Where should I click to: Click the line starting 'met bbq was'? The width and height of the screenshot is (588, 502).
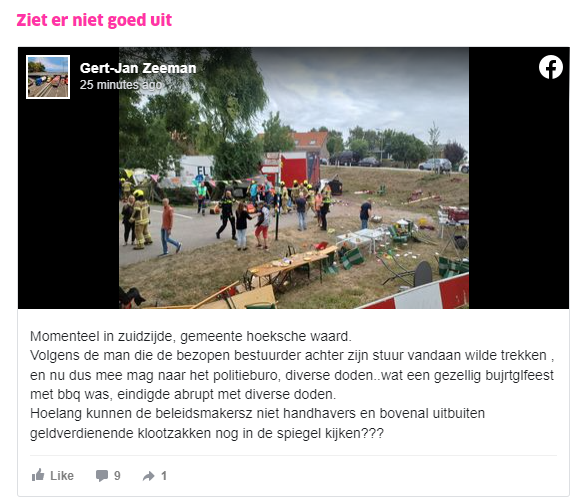point(183,394)
